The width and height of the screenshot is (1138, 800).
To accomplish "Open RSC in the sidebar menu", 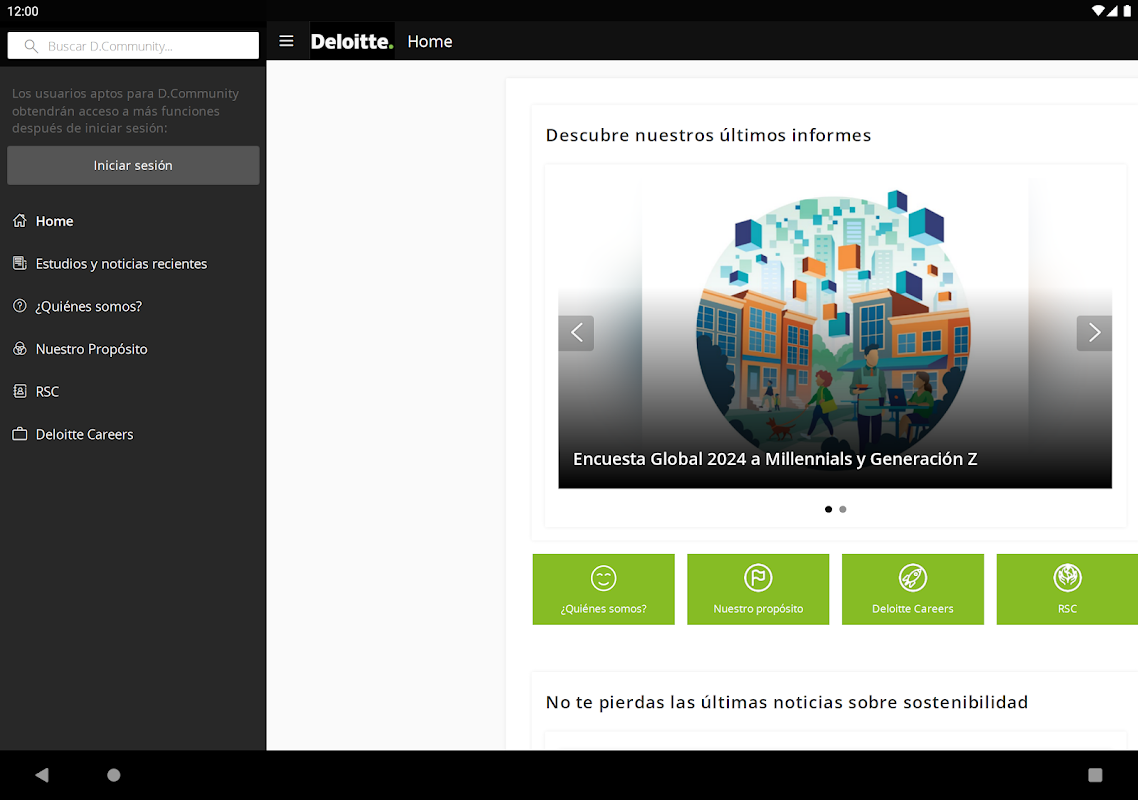I will tap(133, 391).
